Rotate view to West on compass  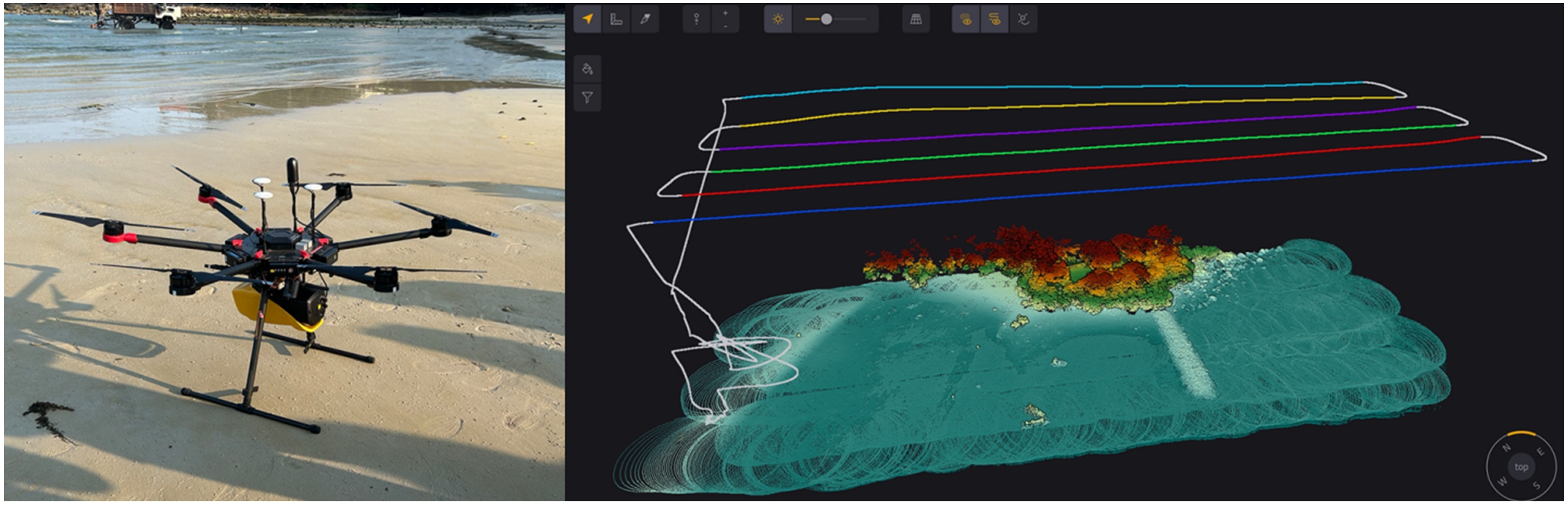click(x=1502, y=481)
